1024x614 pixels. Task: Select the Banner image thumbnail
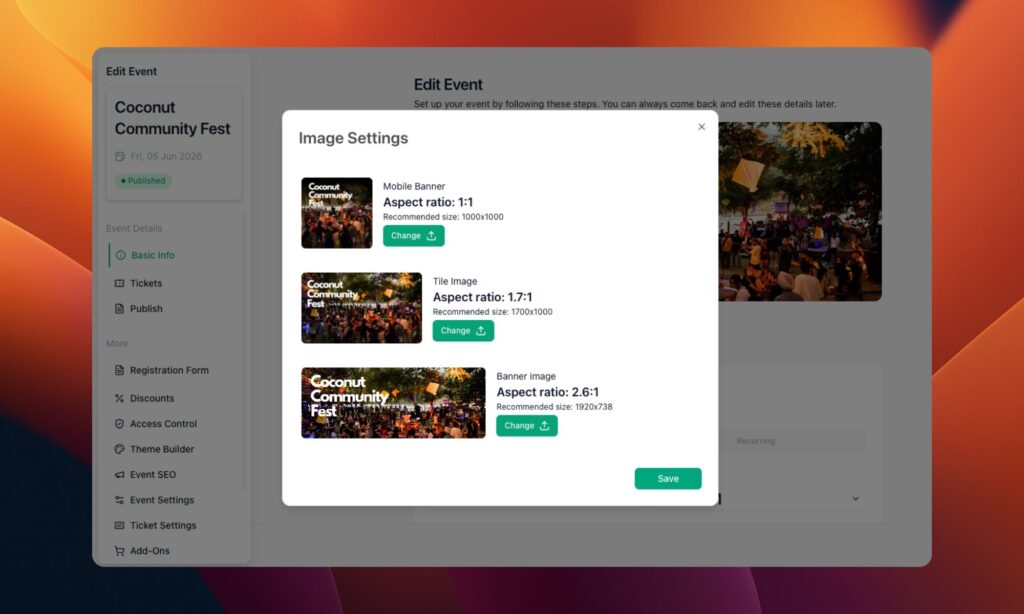(x=393, y=402)
